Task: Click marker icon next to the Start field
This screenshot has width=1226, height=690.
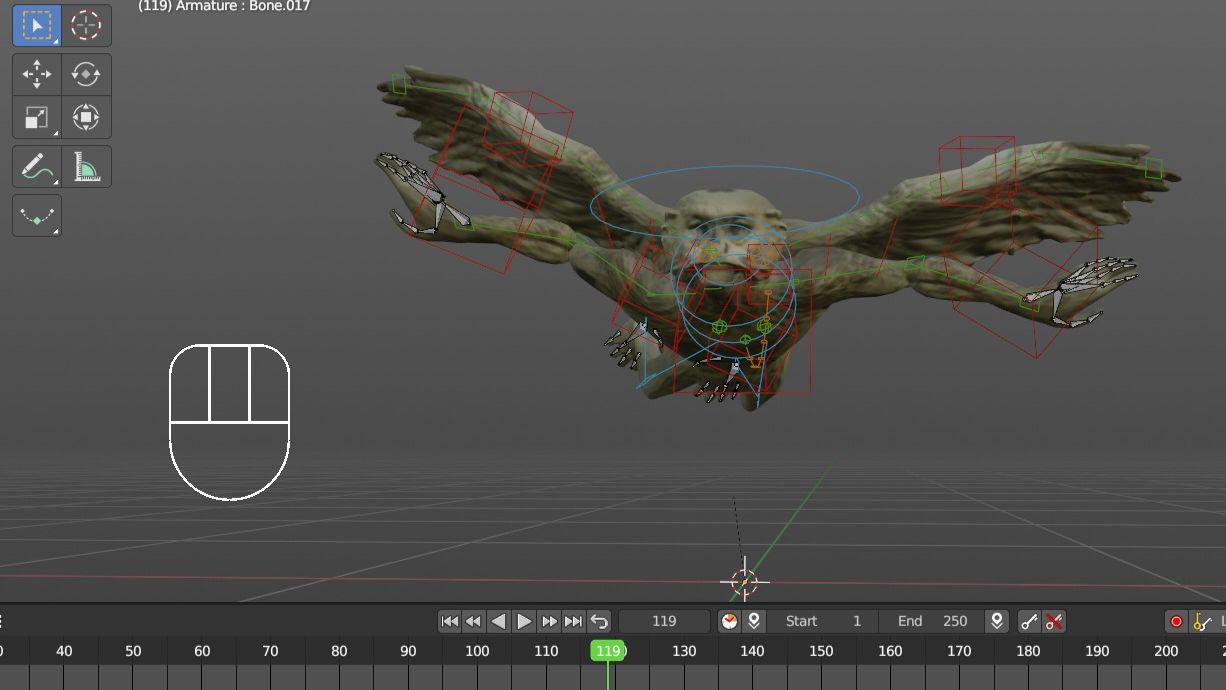Action: [x=754, y=621]
